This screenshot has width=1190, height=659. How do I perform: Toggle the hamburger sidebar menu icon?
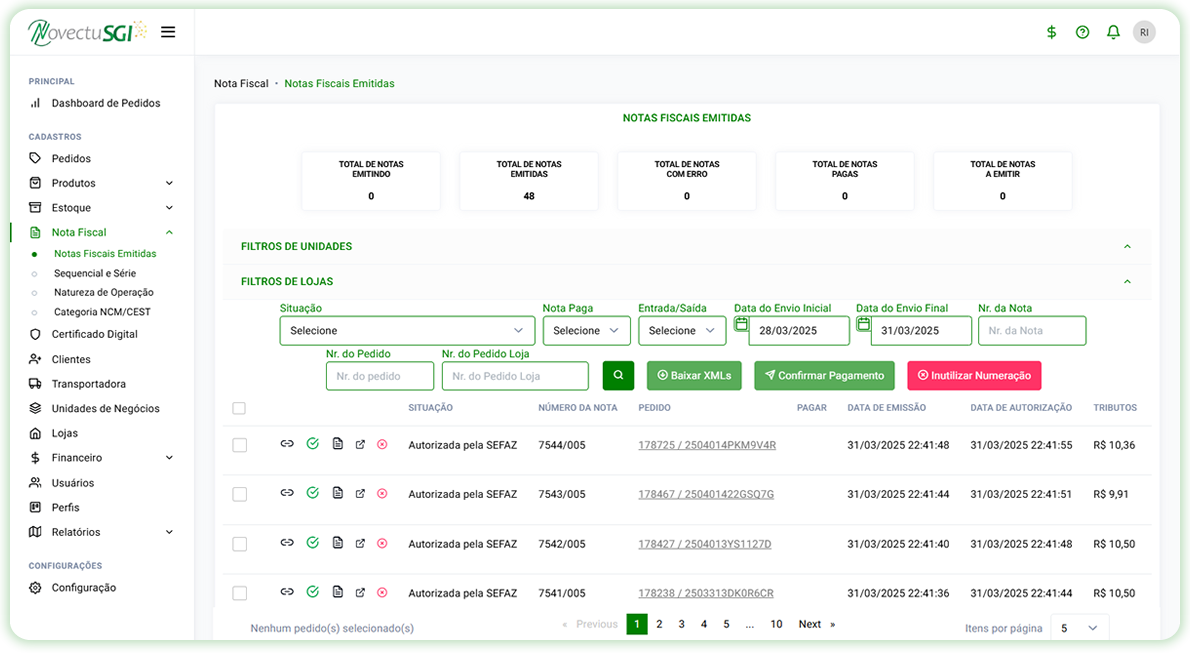click(x=168, y=32)
